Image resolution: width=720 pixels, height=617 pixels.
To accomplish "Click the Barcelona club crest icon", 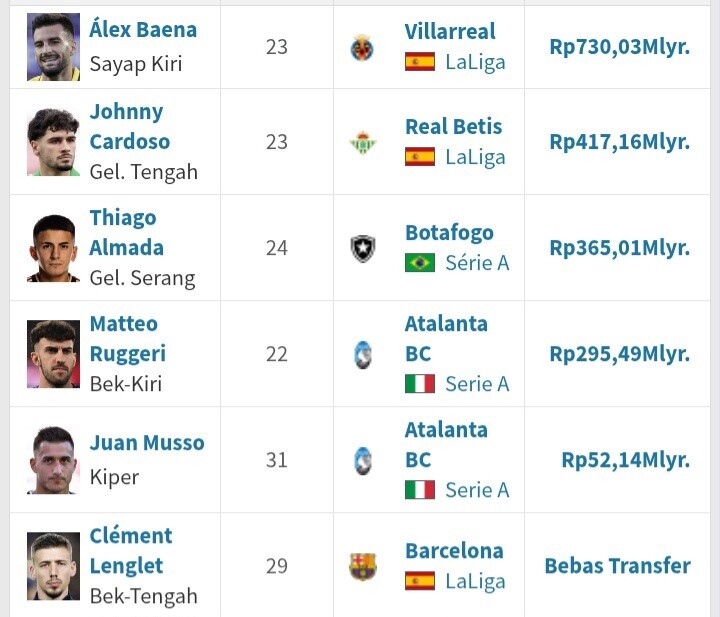I will (363, 567).
